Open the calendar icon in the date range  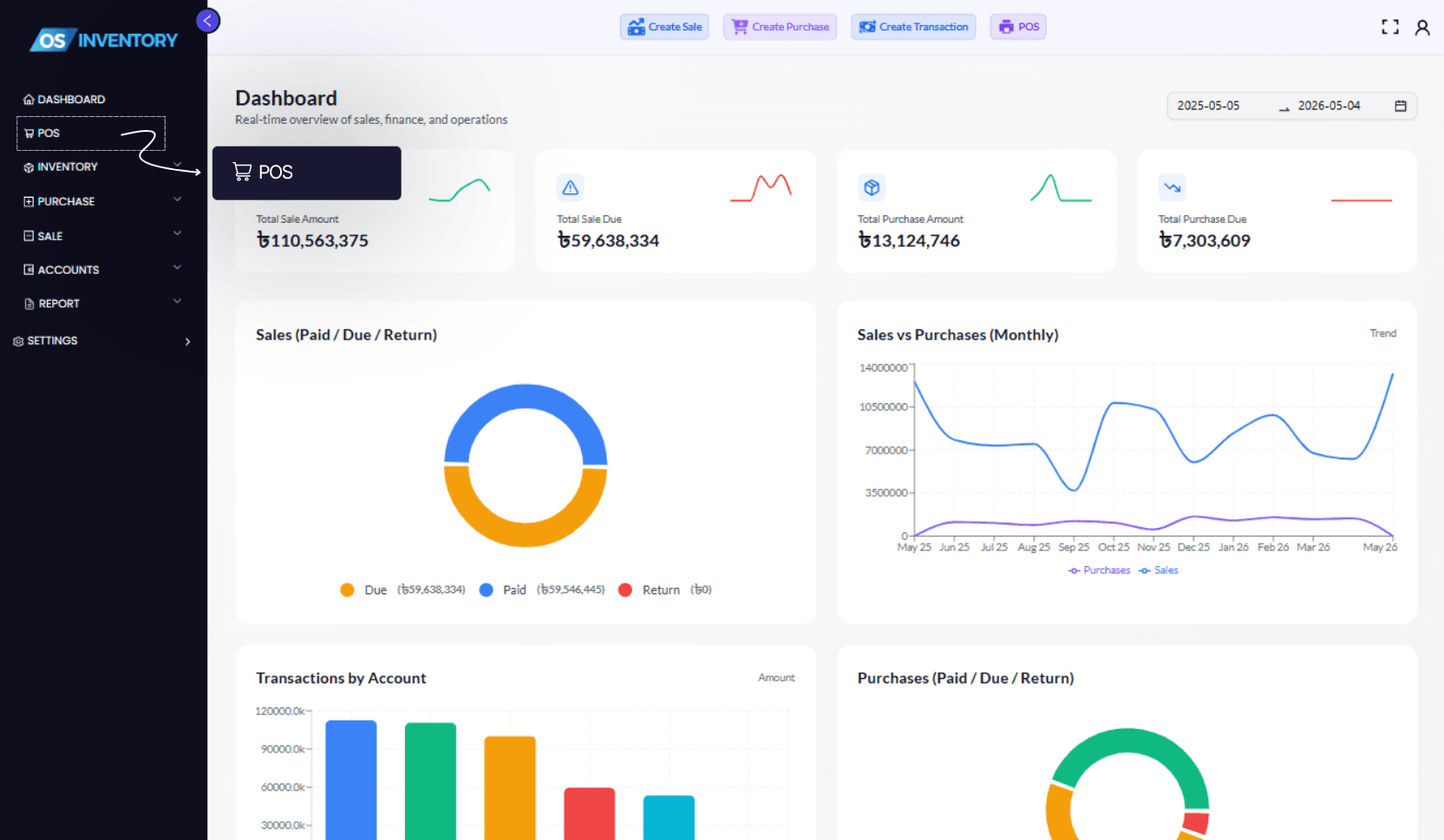coord(1401,106)
